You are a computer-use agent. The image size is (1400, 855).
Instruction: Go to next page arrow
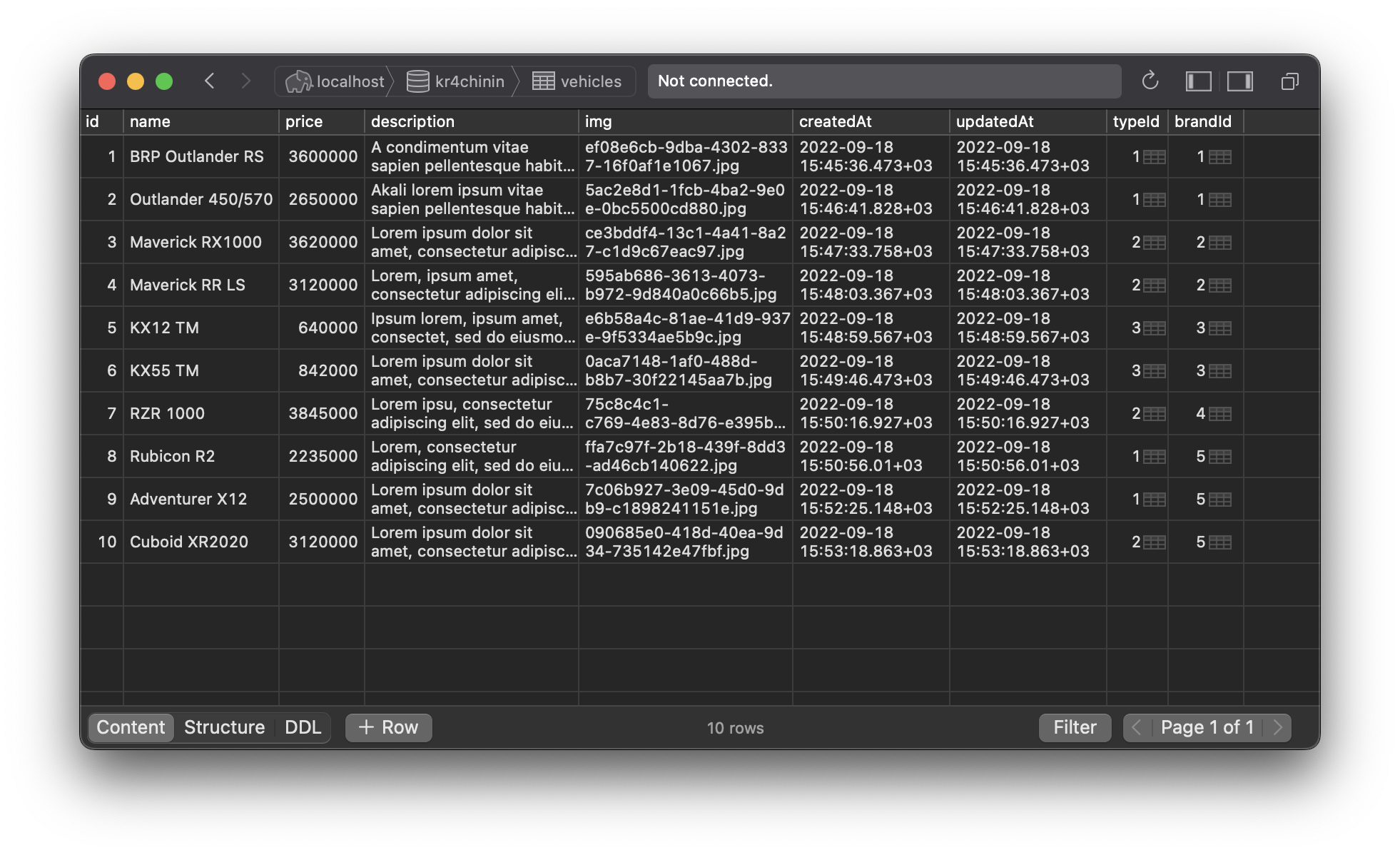[1277, 727]
